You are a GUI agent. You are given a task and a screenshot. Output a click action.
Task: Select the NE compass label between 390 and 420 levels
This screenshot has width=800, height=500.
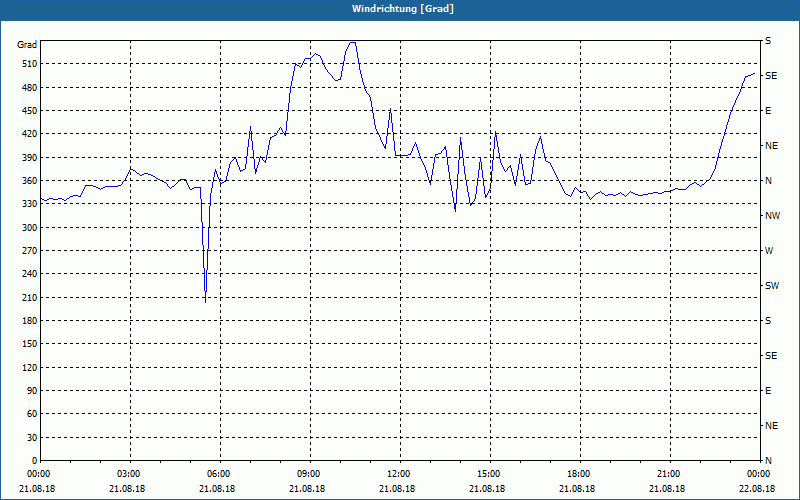(771, 146)
